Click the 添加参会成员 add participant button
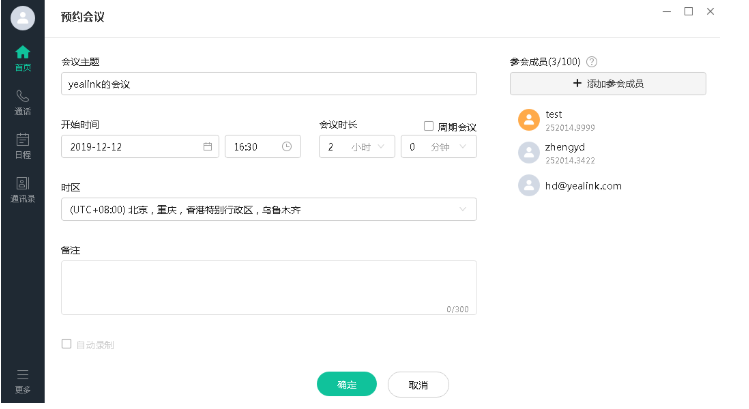749x409 pixels. coord(607,83)
